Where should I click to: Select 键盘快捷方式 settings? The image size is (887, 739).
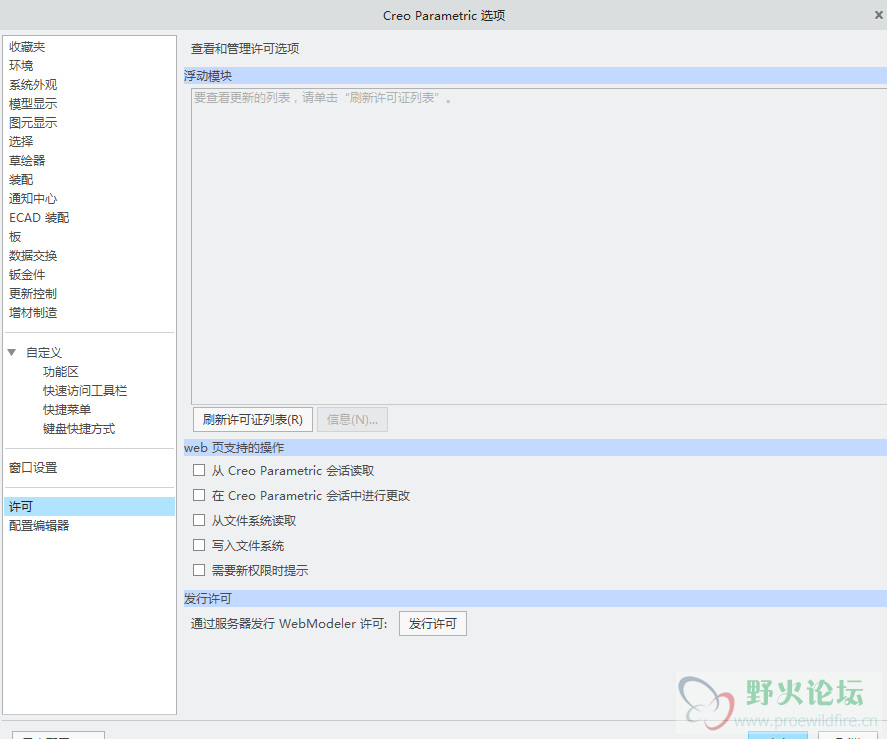(x=79, y=429)
